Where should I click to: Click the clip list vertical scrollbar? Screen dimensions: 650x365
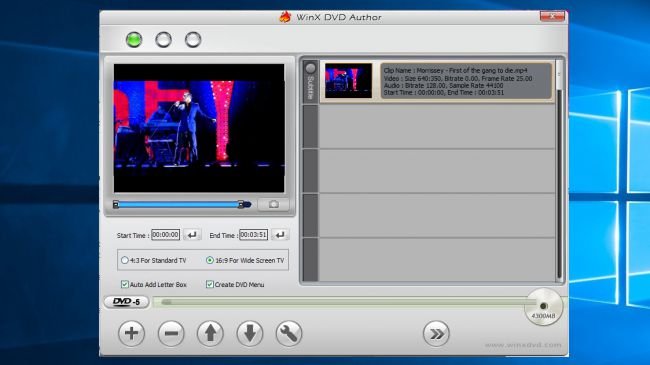click(x=559, y=170)
